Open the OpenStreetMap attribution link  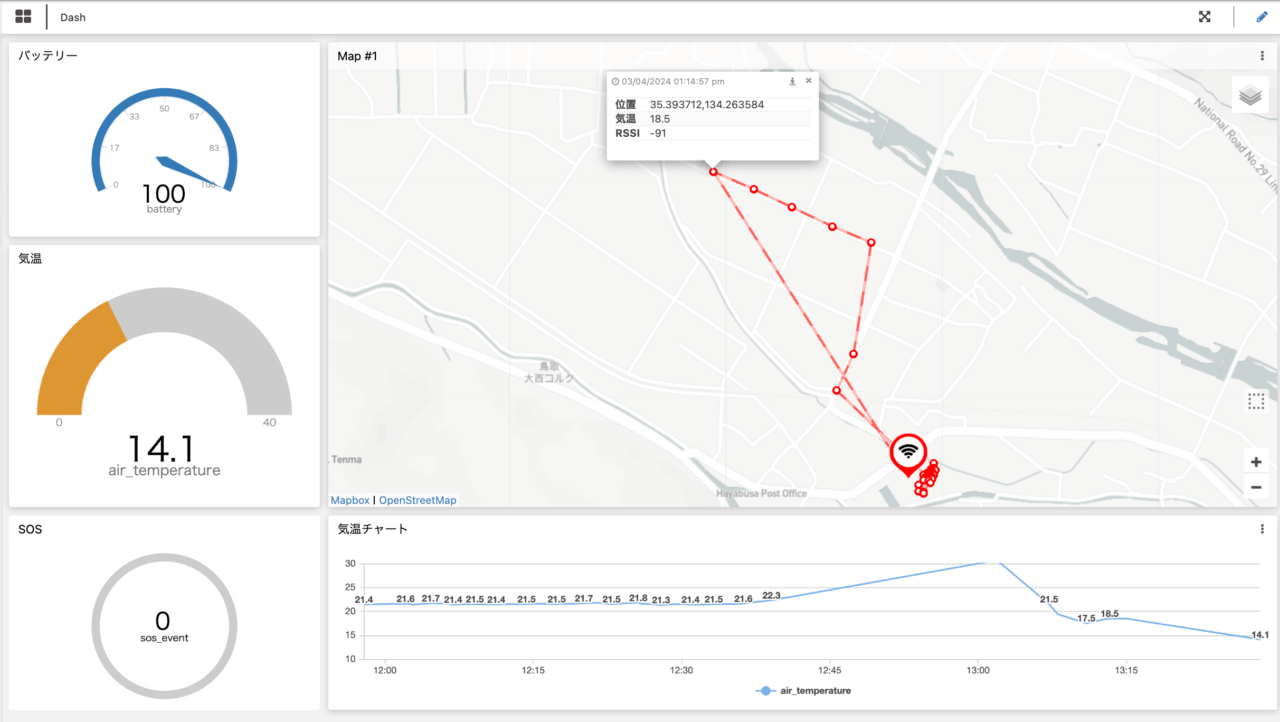click(417, 500)
